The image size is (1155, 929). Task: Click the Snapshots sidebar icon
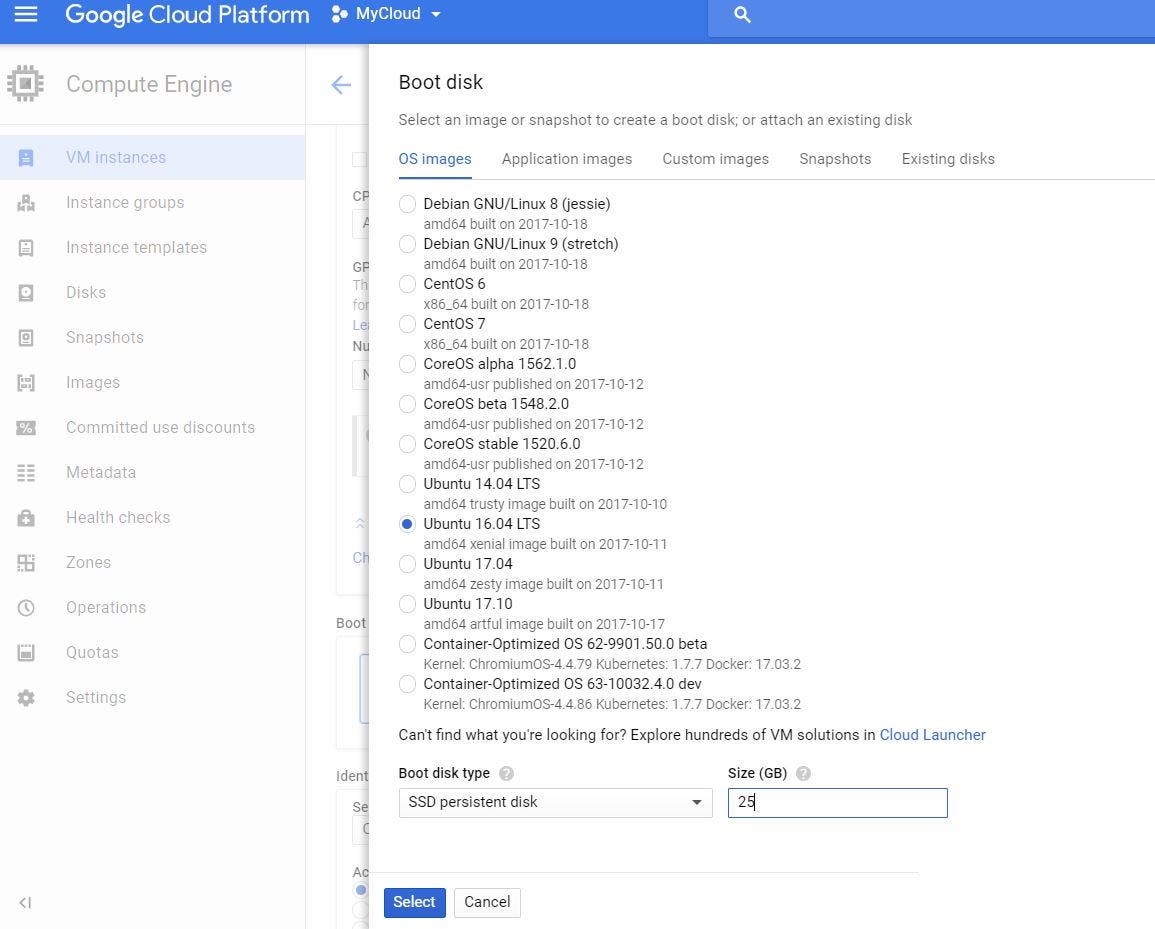26,337
